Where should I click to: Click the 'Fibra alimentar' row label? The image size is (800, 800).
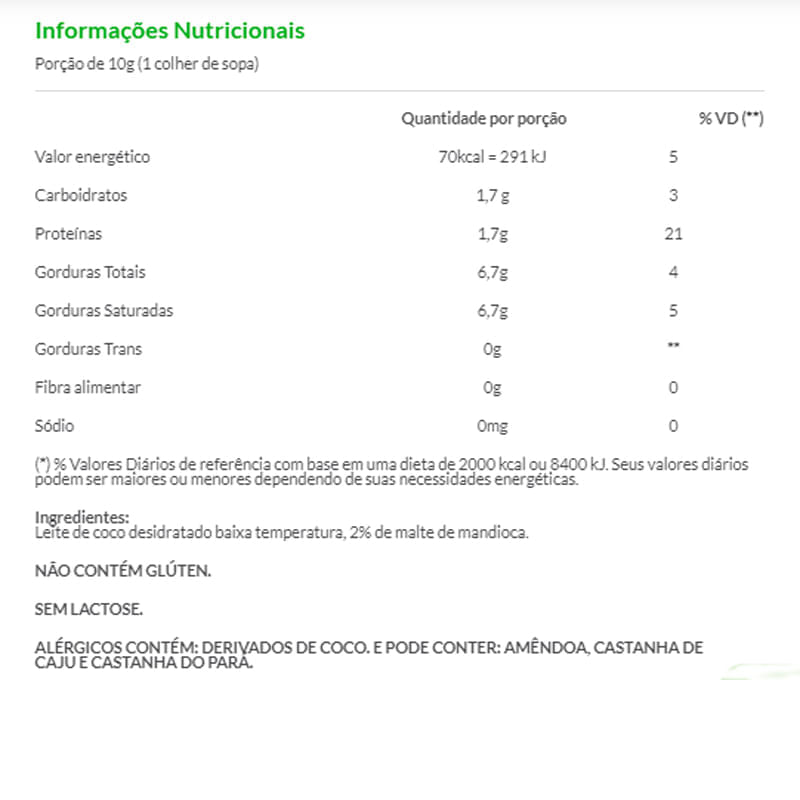[88, 387]
